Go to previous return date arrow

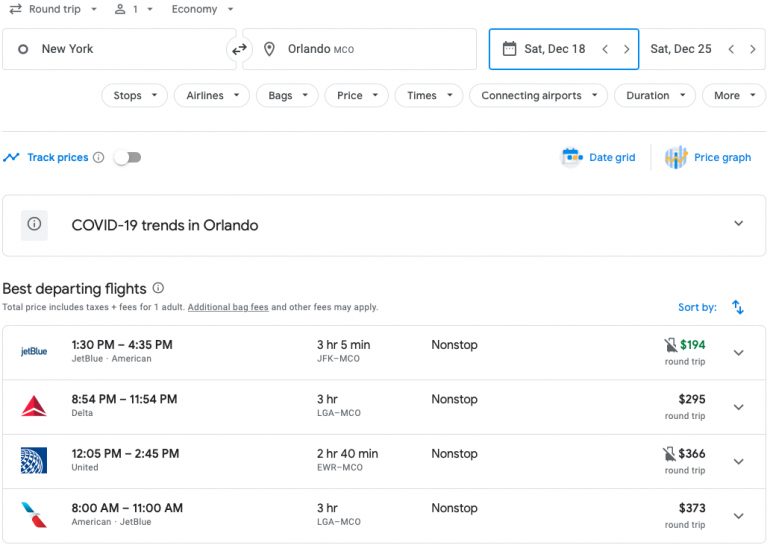(731, 49)
